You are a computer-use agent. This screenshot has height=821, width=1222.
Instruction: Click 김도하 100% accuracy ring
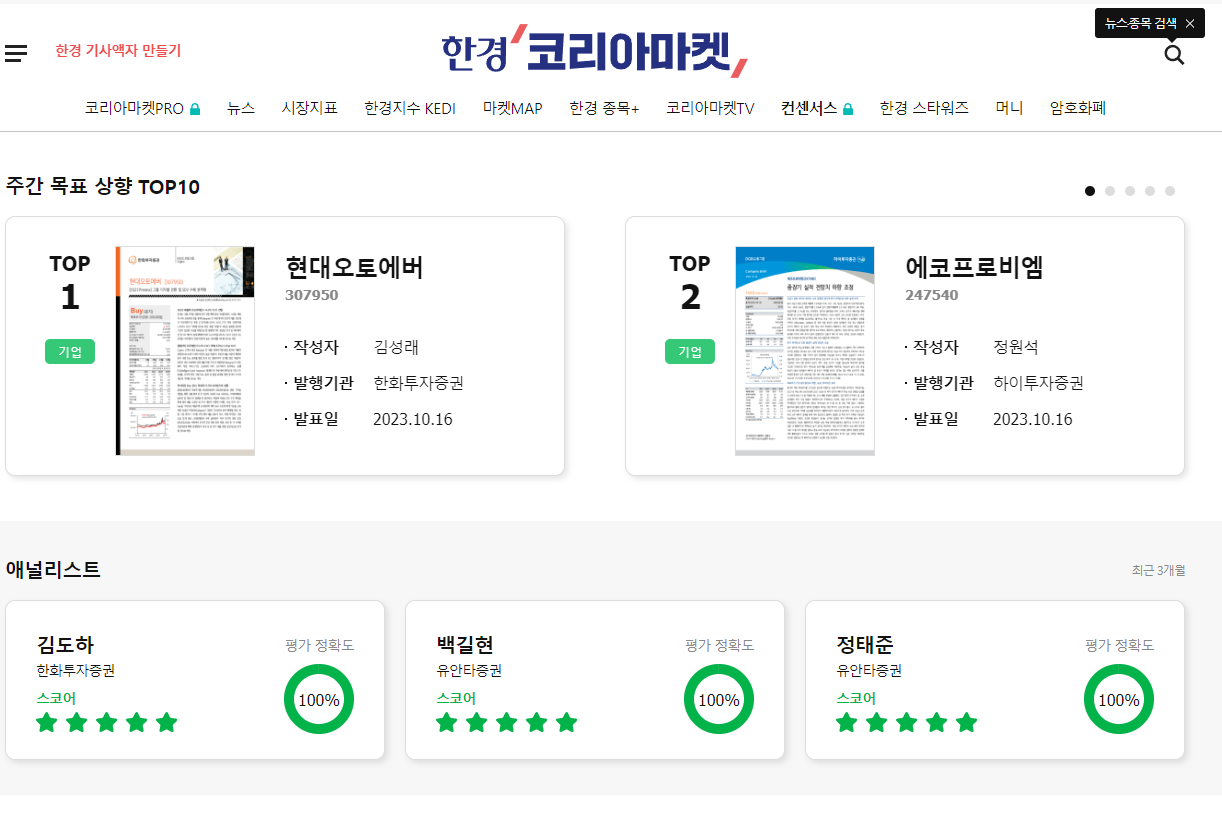(x=319, y=699)
